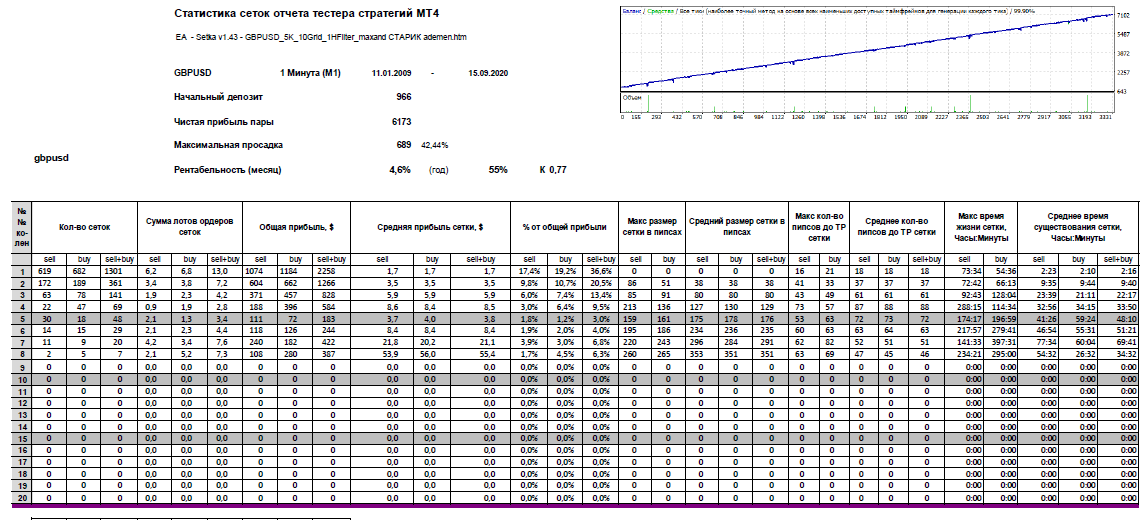This screenshot has height=520, width=1148.
Task: Click the '2258' total profit cell
Action: click(332, 271)
